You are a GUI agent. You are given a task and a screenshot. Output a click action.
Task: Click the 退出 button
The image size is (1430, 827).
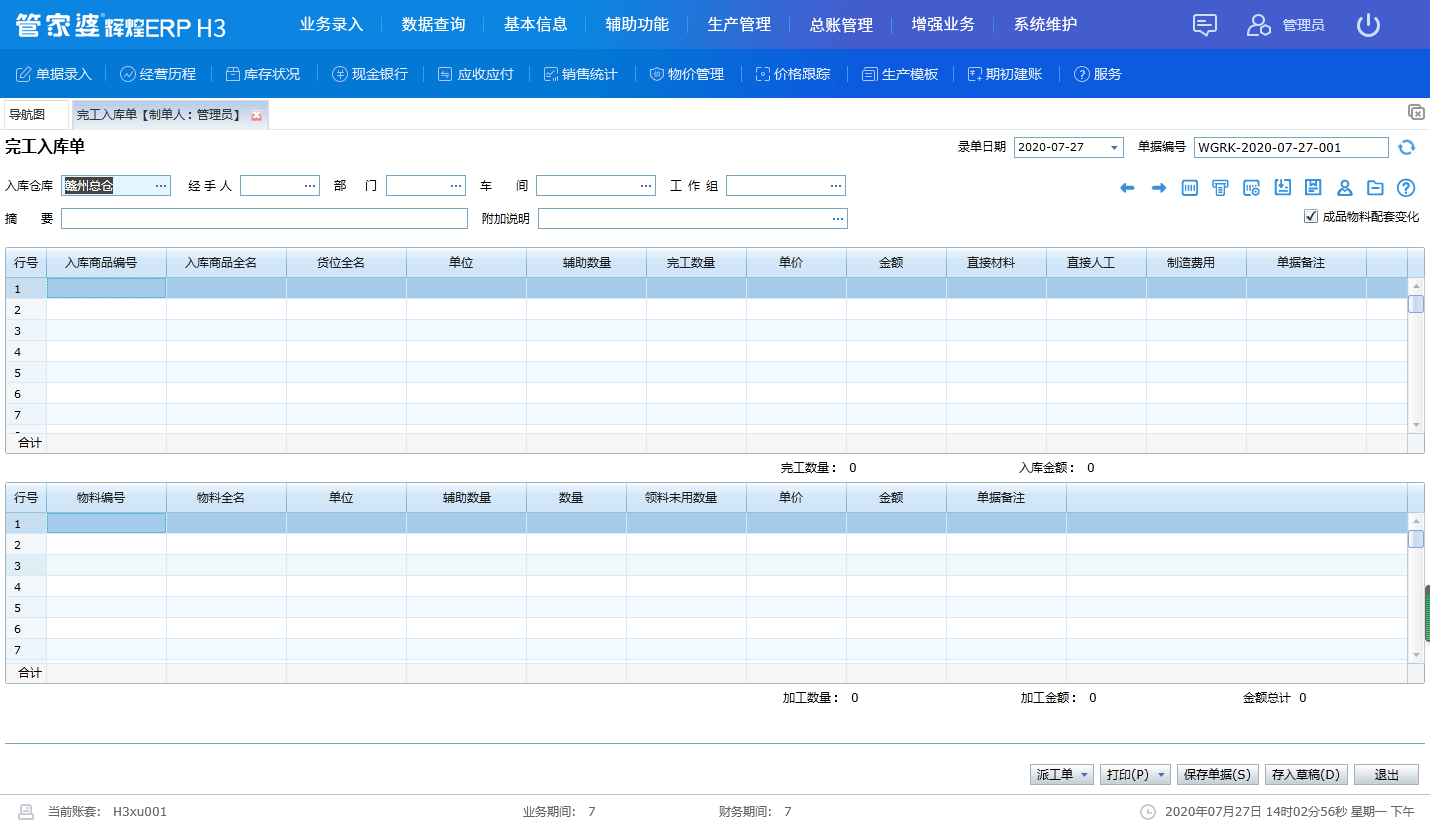[x=1386, y=775]
